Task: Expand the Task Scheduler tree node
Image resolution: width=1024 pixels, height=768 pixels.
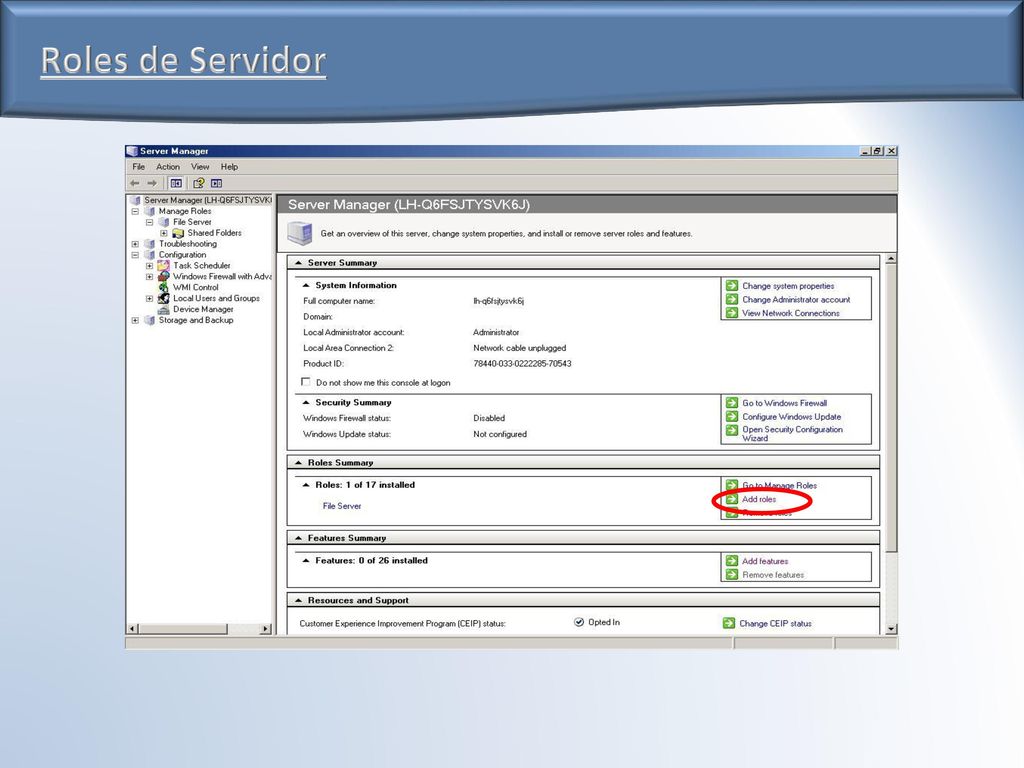Action: click(150, 266)
